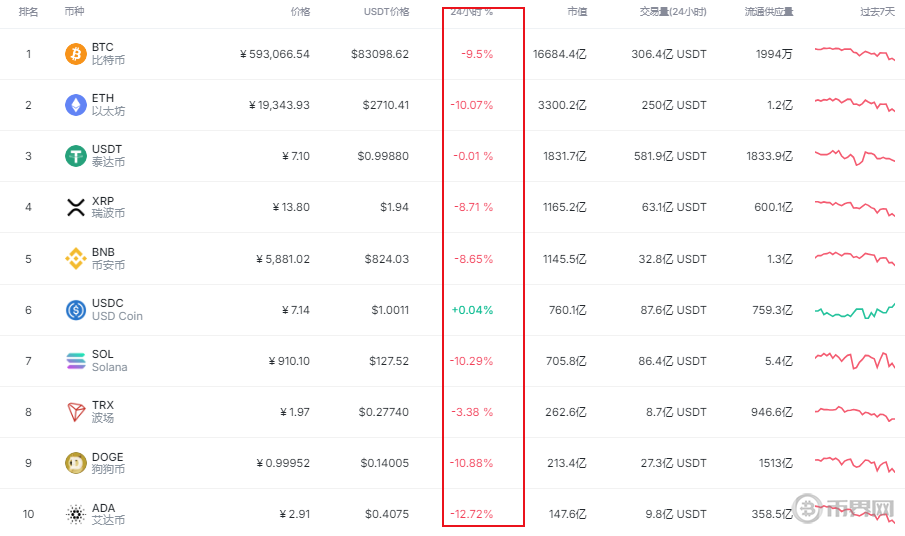Viewport: 905px width, 536px height.
Task: Click the Dogecoin DOGE coin icon
Action: (76, 463)
